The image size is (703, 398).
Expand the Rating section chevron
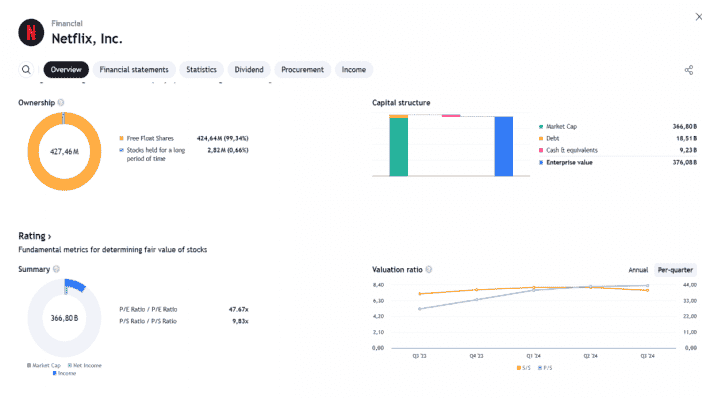49,236
